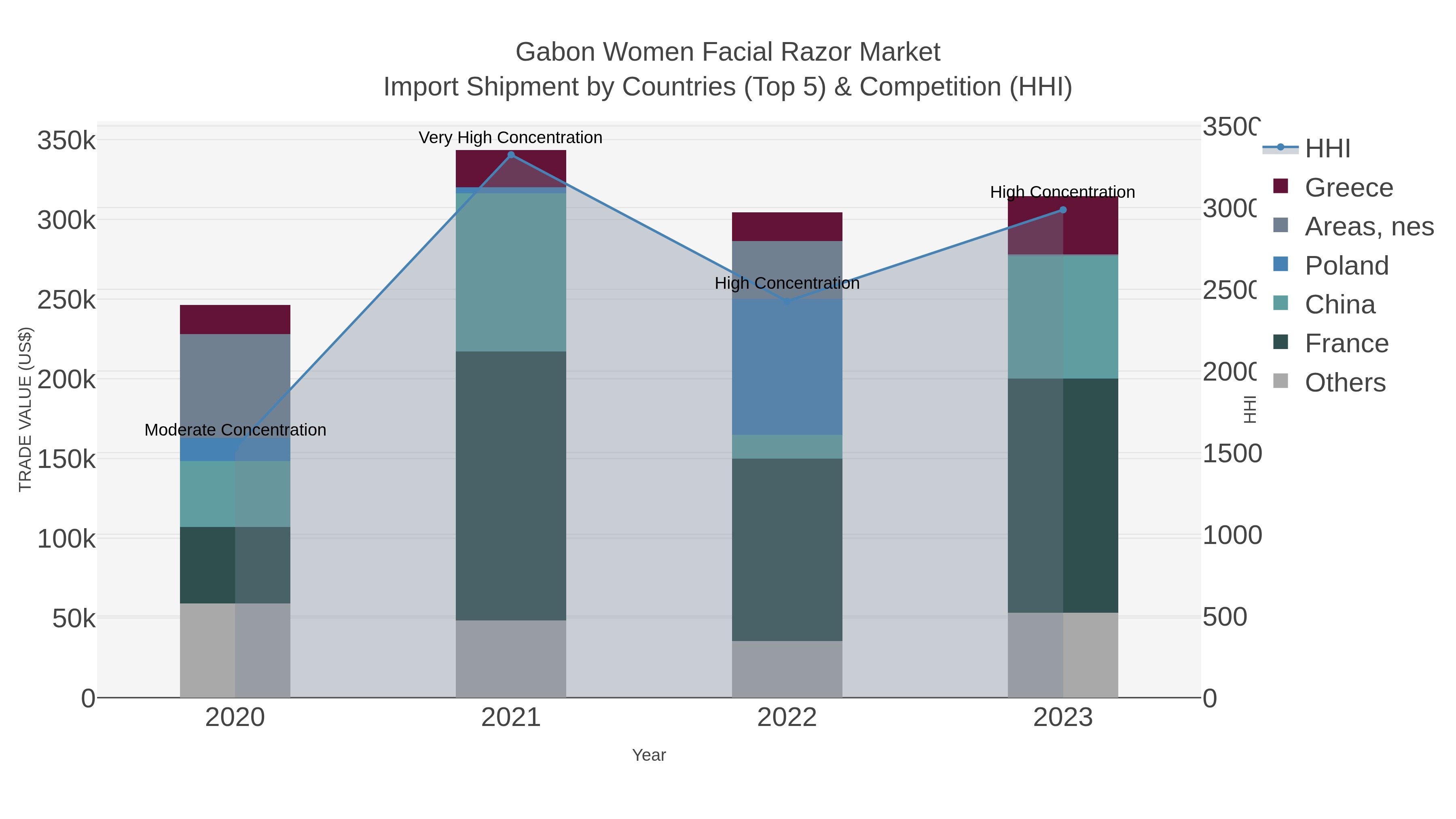The height and width of the screenshot is (819, 1456).
Task: Click the 'High Concentration' label above 2022
Action: 787,283
